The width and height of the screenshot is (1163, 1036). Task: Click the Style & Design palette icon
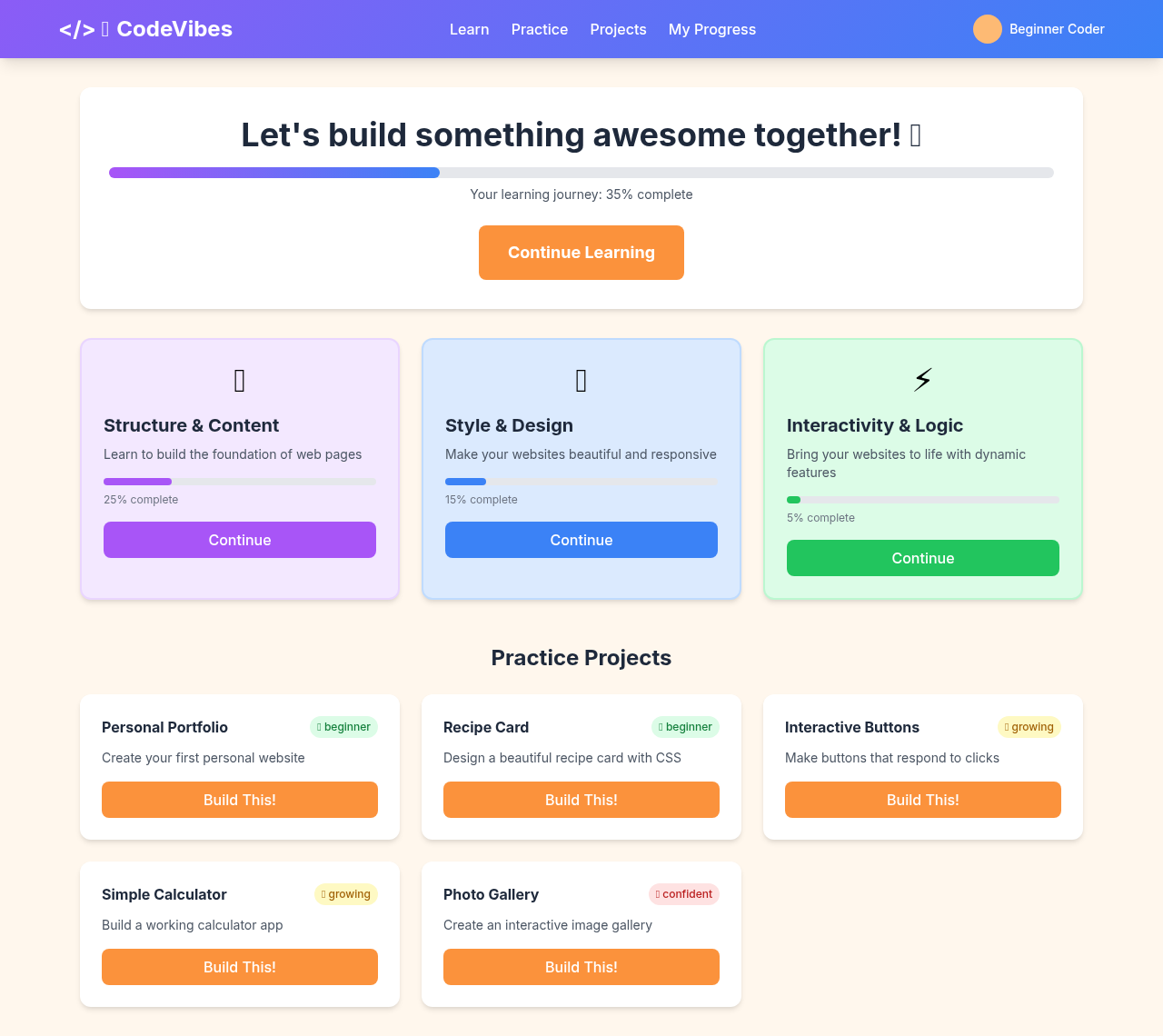tap(581, 381)
